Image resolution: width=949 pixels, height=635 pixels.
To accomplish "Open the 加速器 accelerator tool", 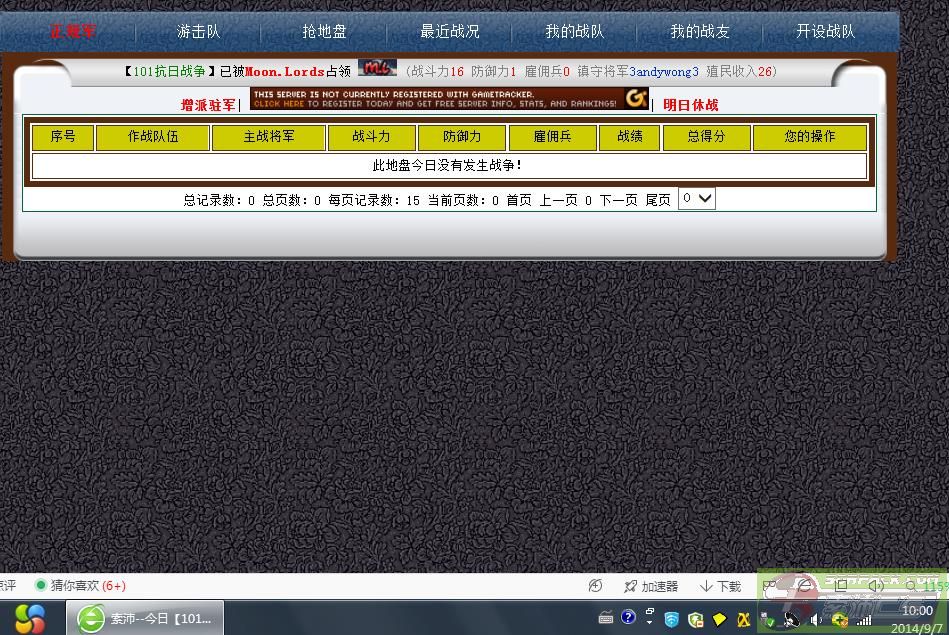I will (651, 586).
